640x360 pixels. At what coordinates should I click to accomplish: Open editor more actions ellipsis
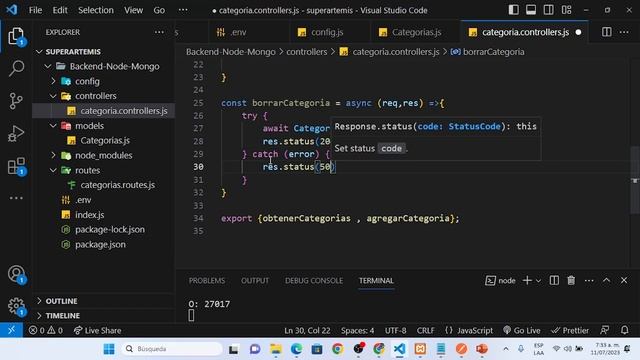(x=624, y=32)
